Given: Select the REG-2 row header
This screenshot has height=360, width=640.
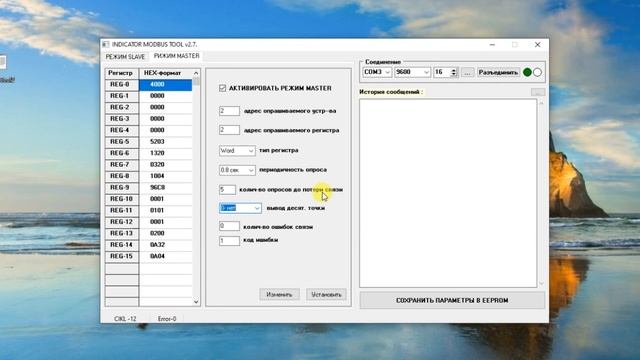Looking at the screenshot, I should point(122,107).
